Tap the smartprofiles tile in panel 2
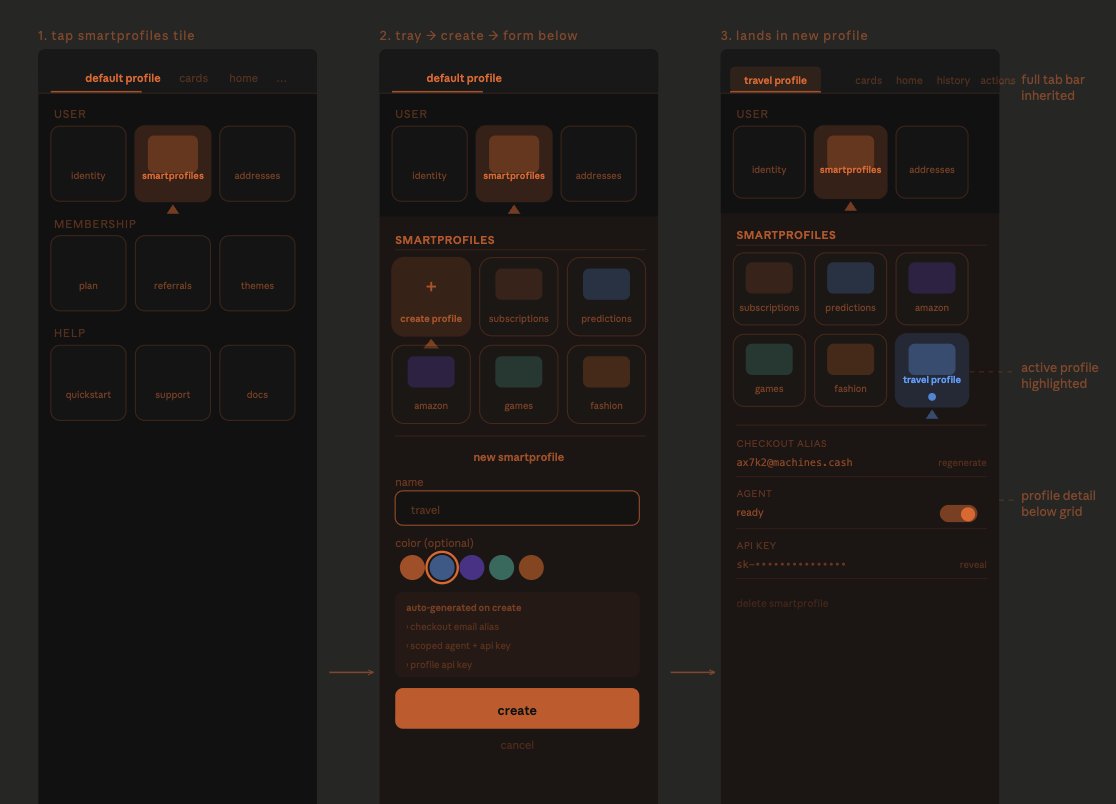The width and height of the screenshot is (1116, 804). 514,164
